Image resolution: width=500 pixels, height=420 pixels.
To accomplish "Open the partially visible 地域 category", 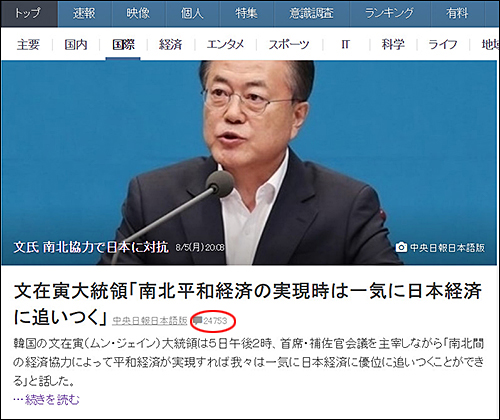I will (x=490, y=44).
